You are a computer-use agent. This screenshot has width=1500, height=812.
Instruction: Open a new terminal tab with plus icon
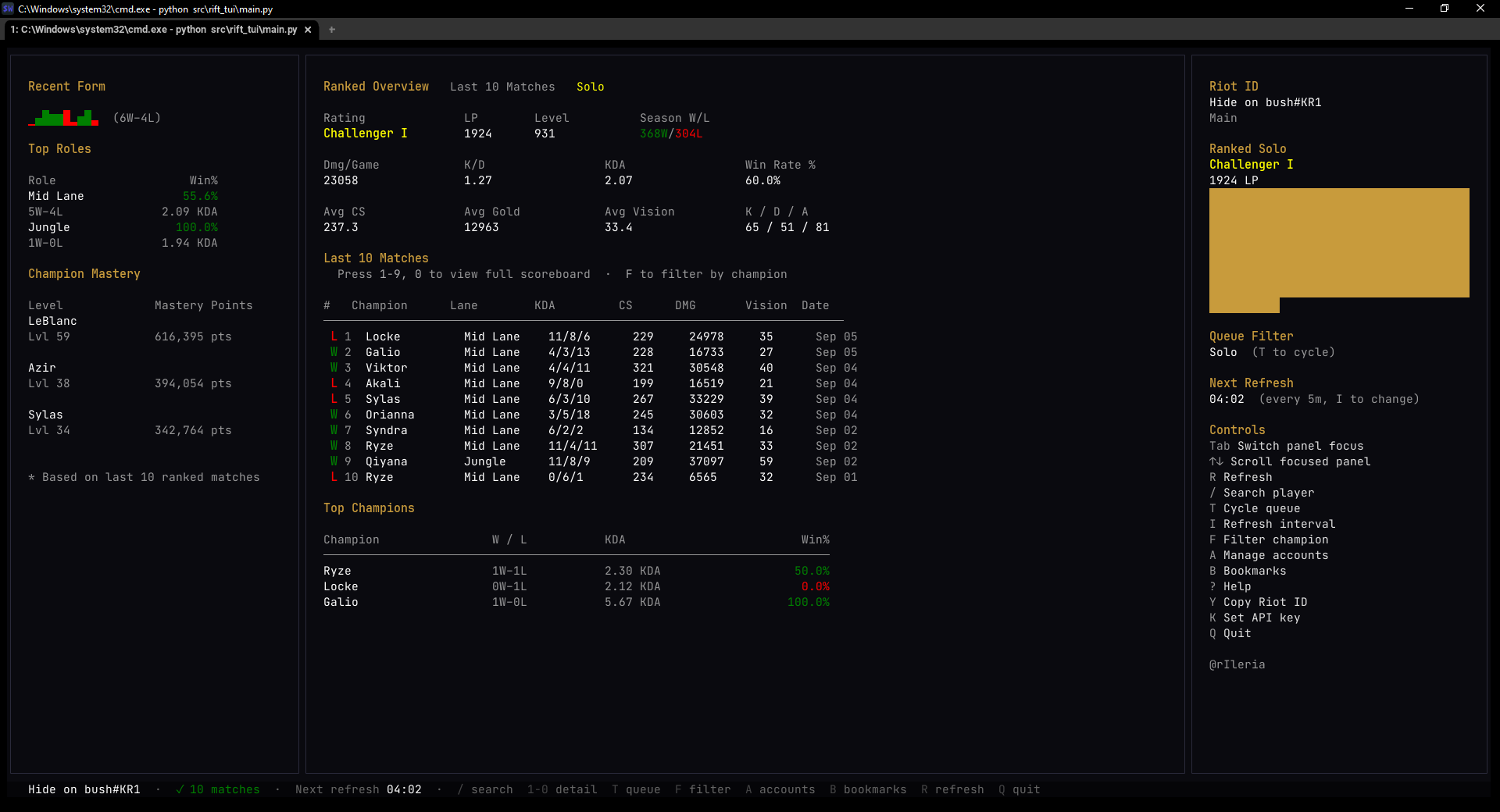point(332,30)
